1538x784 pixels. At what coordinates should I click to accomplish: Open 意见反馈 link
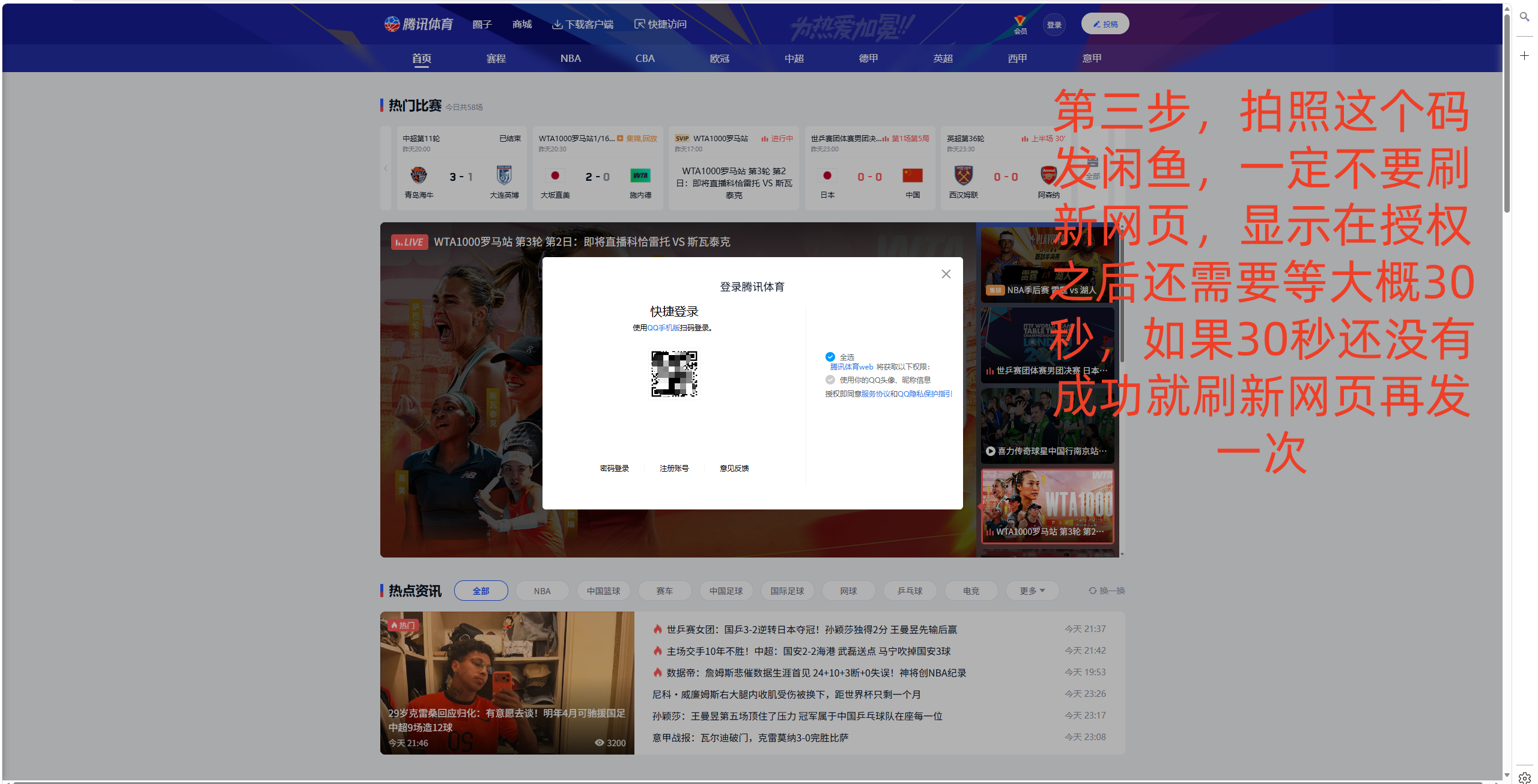(734, 469)
